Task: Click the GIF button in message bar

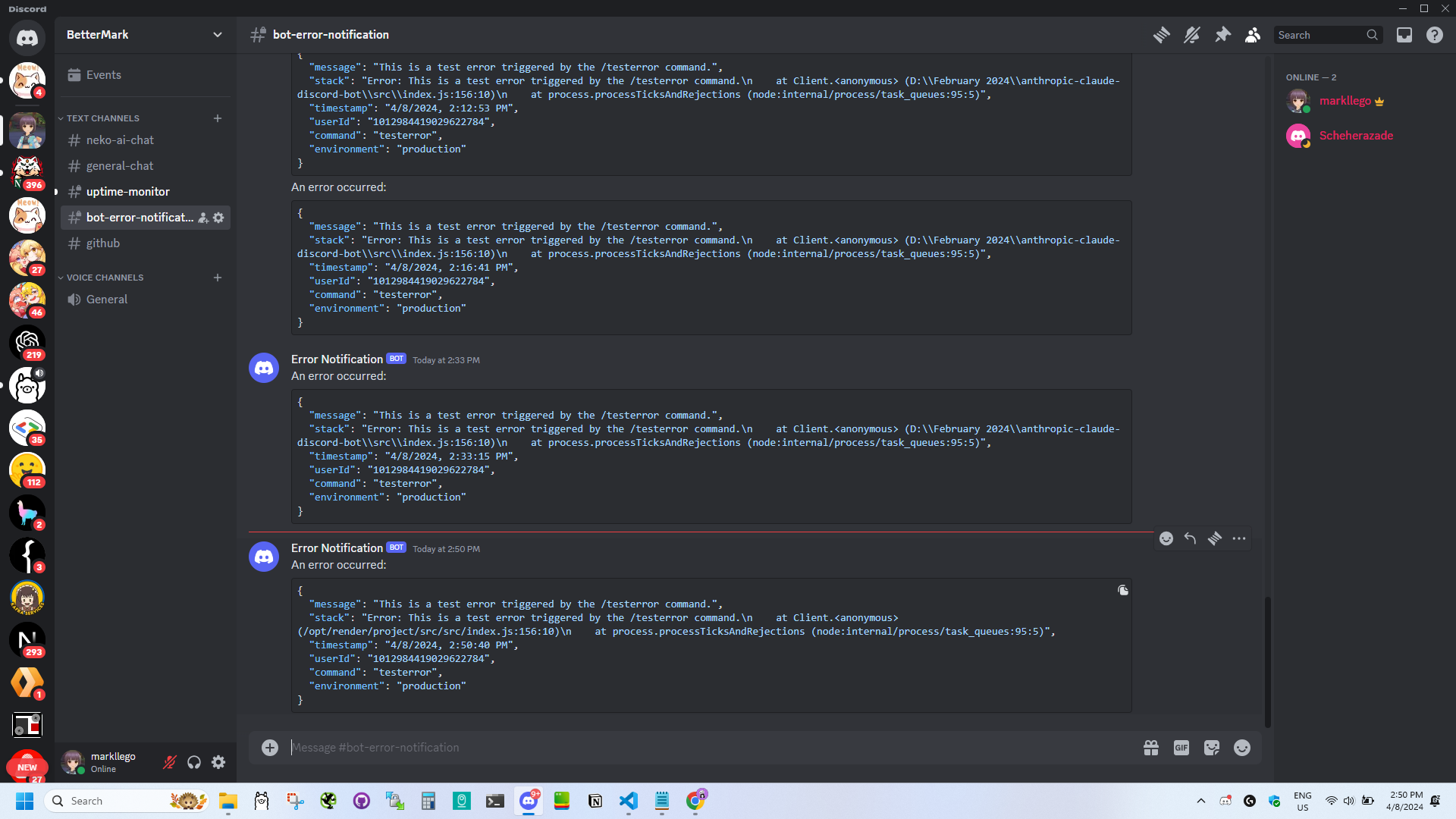Action: click(x=1181, y=748)
